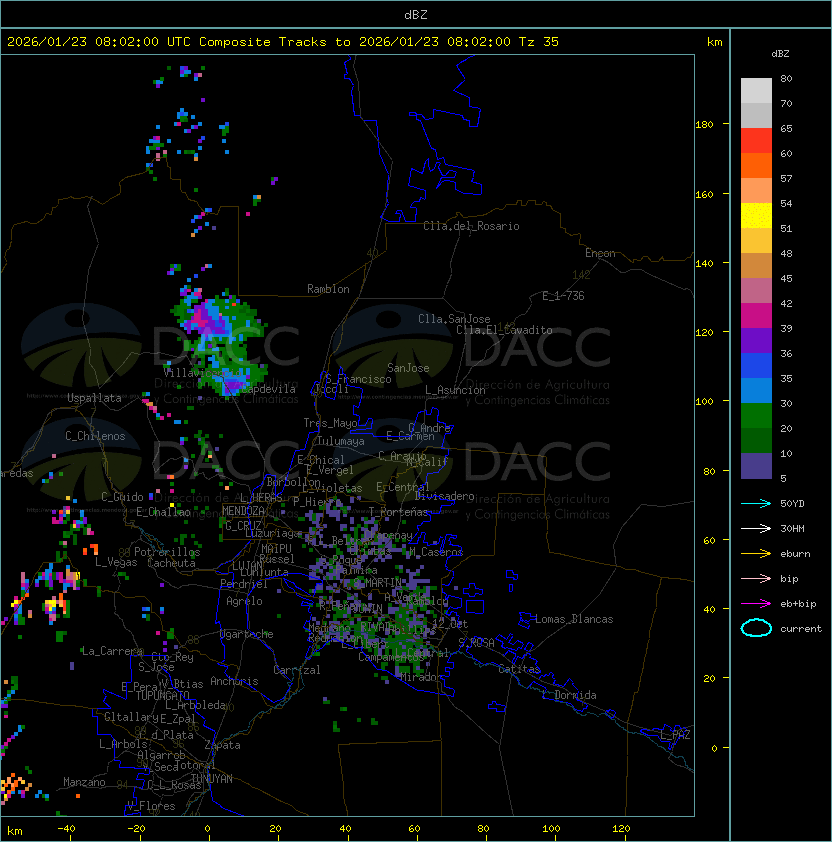Click the 'Agrelo' place label

pyautogui.click(x=244, y=601)
